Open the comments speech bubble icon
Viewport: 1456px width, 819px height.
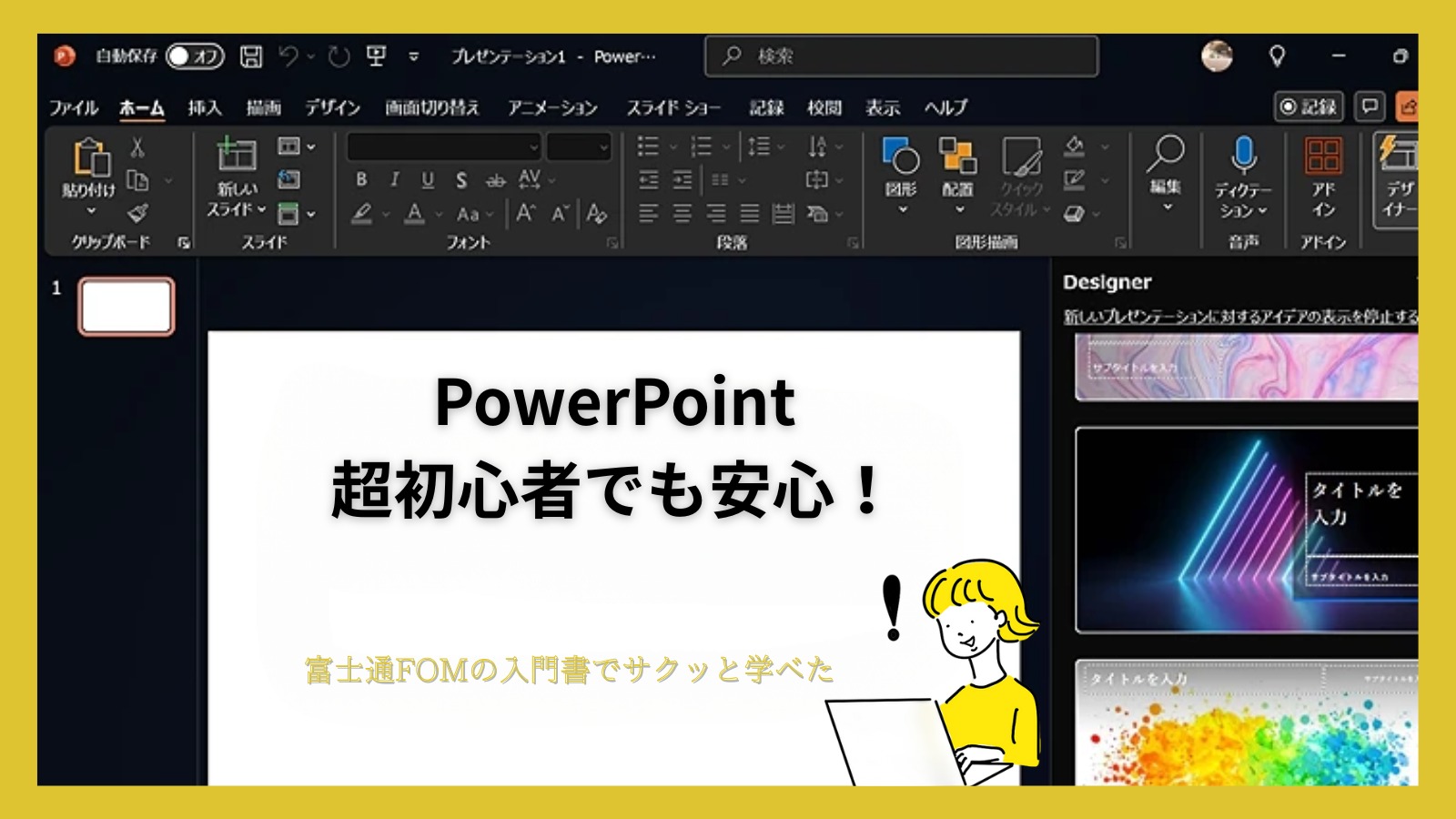1370,106
